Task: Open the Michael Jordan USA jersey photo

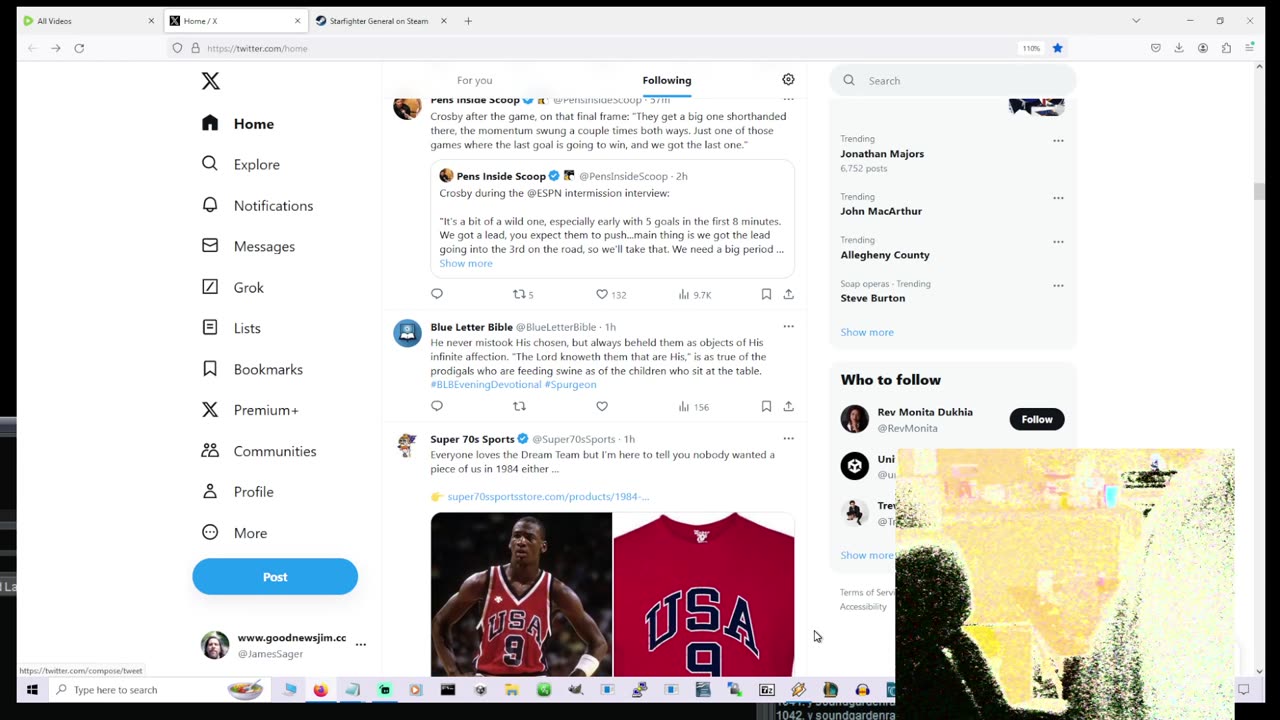Action: pyautogui.click(x=521, y=595)
